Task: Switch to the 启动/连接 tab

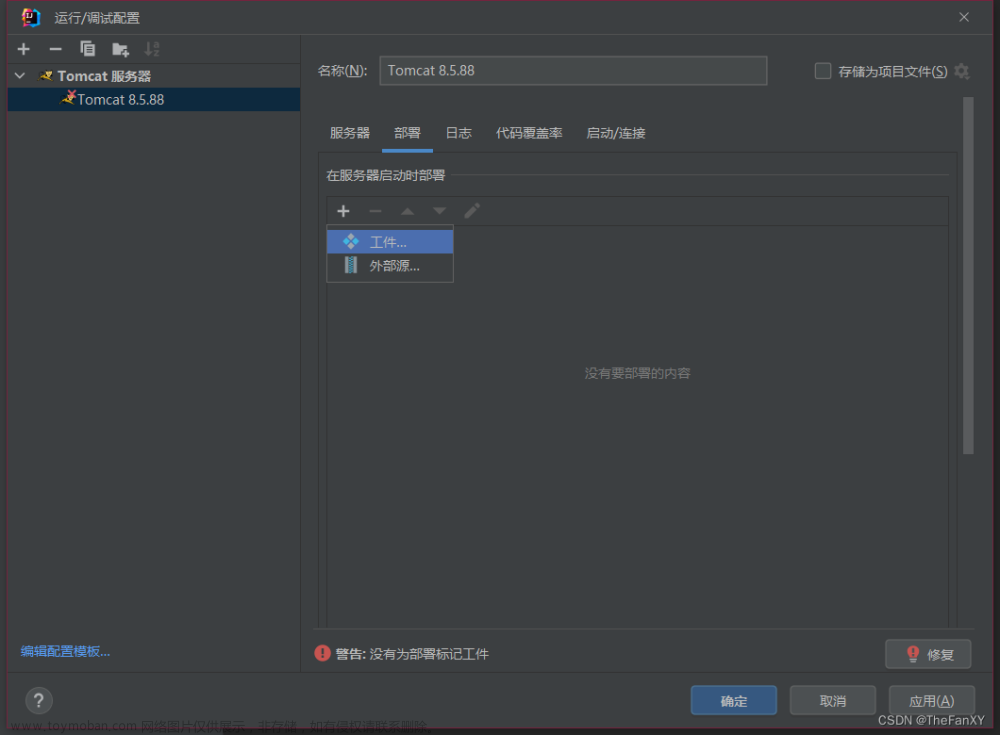Action: 615,133
